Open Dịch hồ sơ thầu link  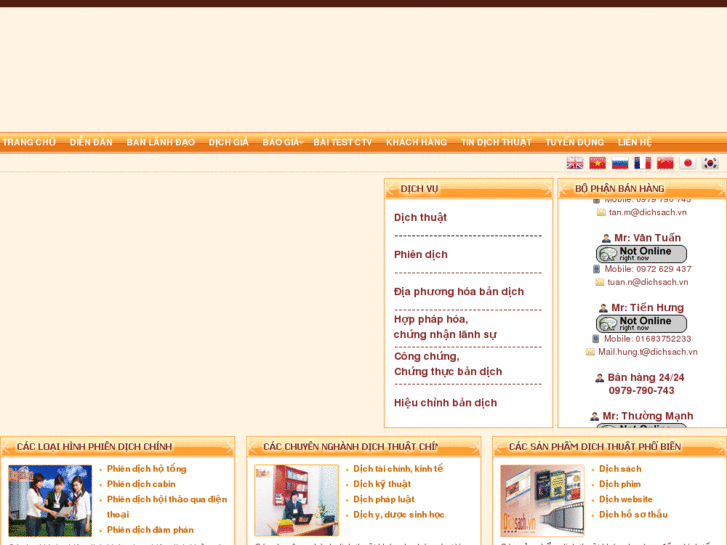point(633,515)
